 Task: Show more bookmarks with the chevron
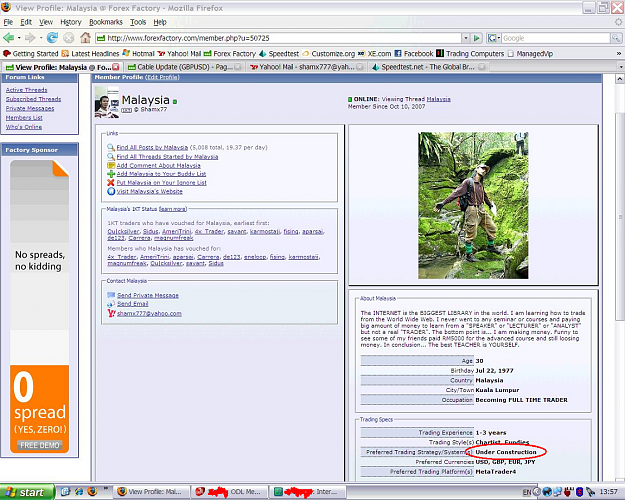(619, 53)
